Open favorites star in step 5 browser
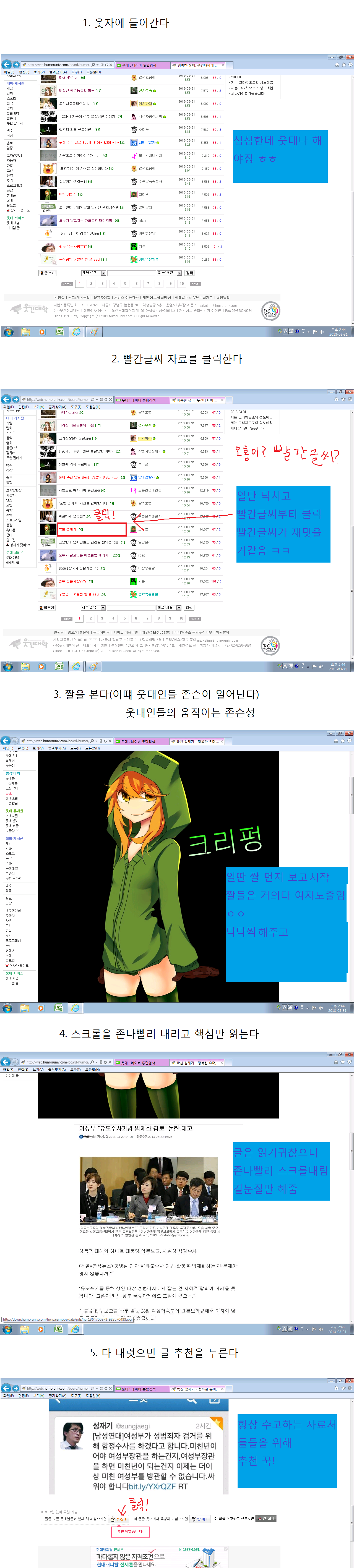The height and width of the screenshot is (1568, 354). [344, 1388]
